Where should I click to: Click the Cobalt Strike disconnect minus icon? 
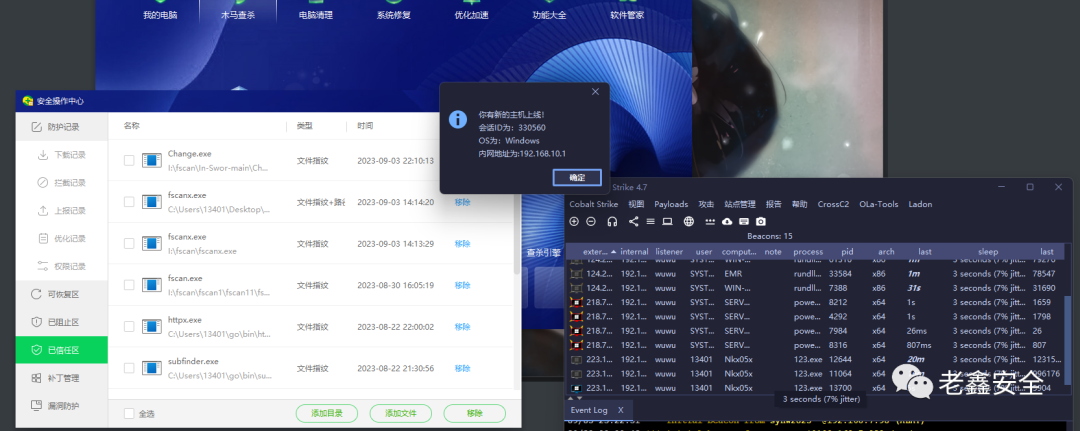[x=591, y=221]
